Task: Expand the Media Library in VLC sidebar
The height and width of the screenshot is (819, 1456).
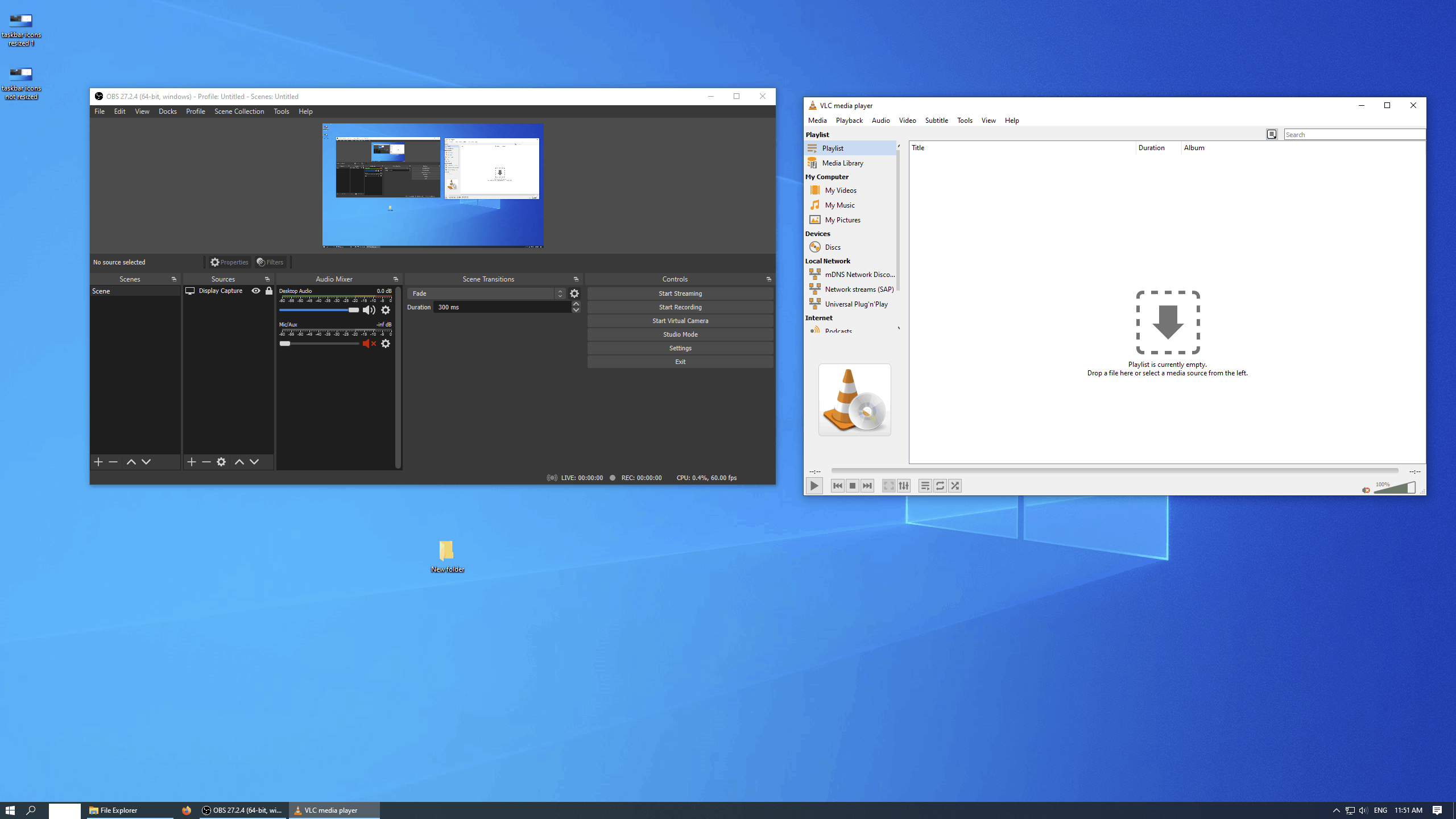Action: (x=844, y=162)
